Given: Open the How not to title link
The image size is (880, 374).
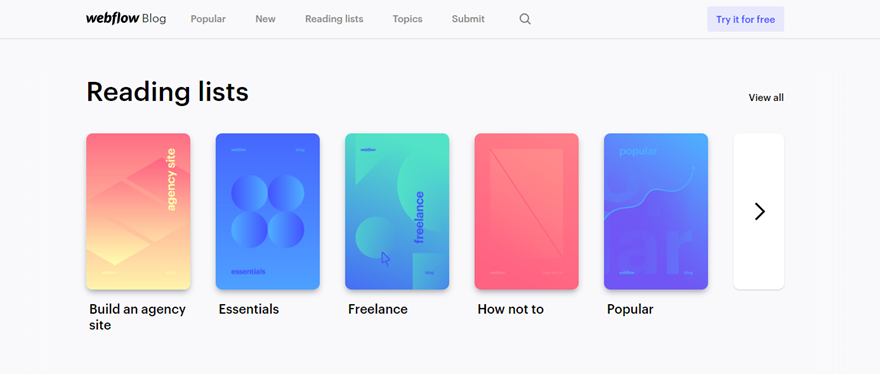Looking at the screenshot, I should click(511, 309).
